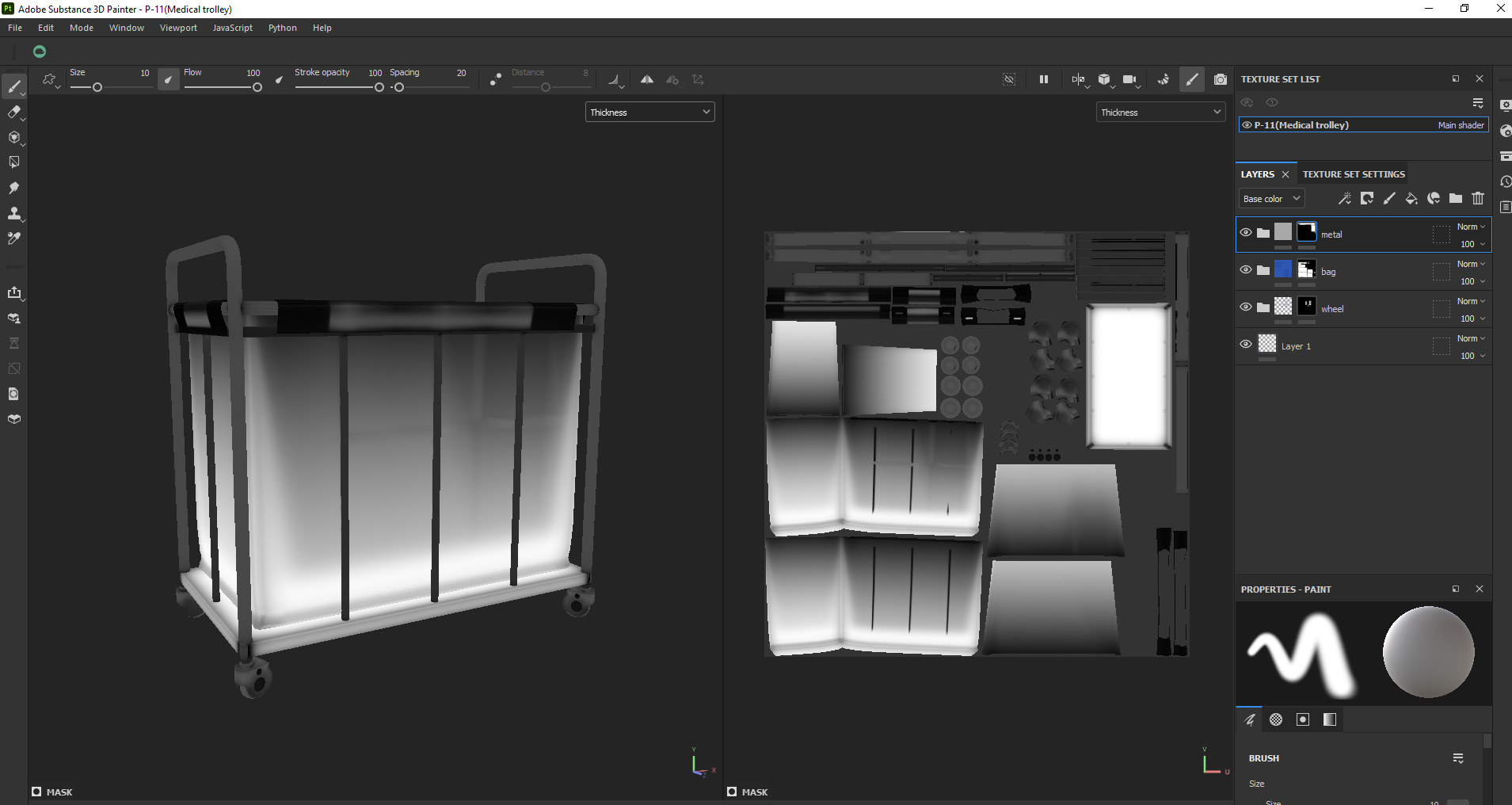Change blend mode of Layer 1
The width and height of the screenshot is (1512, 805).
pos(1471,338)
